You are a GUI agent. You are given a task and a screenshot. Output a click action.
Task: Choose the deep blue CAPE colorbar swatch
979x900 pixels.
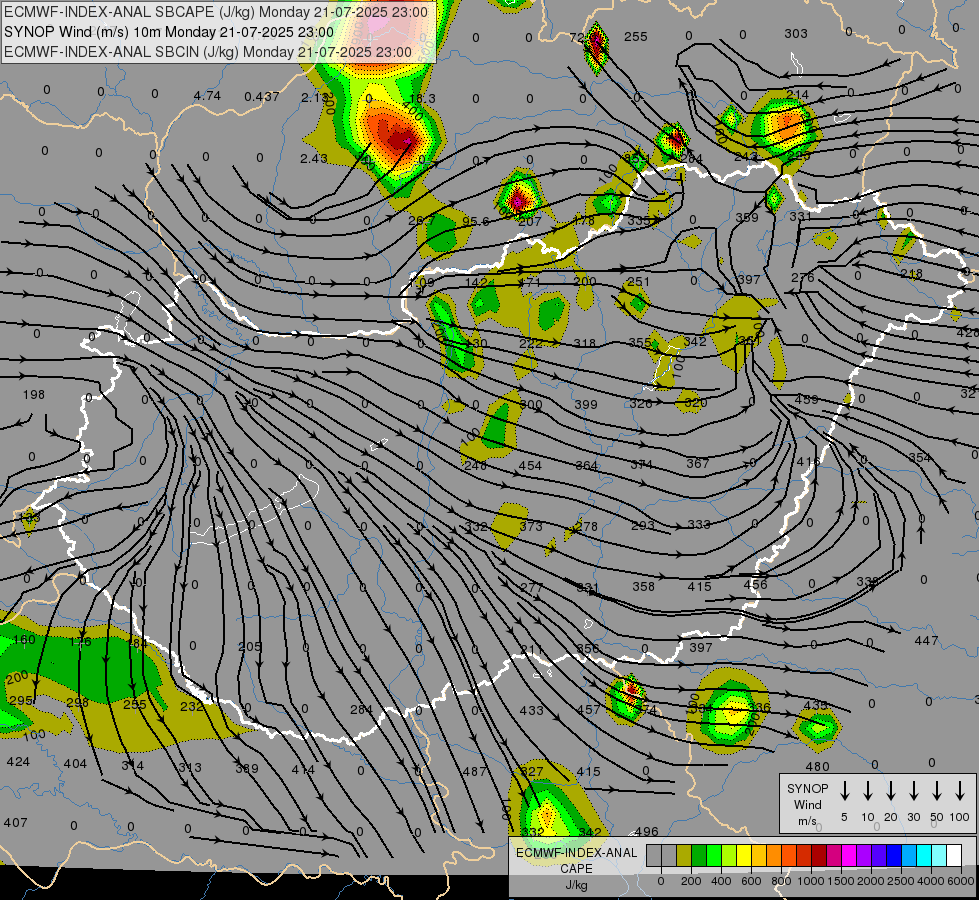[x=893, y=855]
